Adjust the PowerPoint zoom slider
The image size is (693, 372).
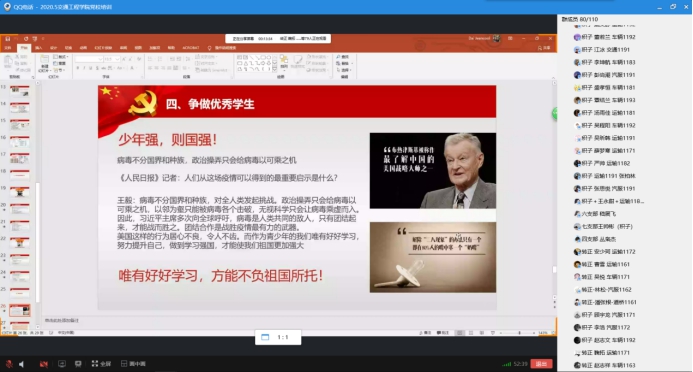[x=519, y=333]
